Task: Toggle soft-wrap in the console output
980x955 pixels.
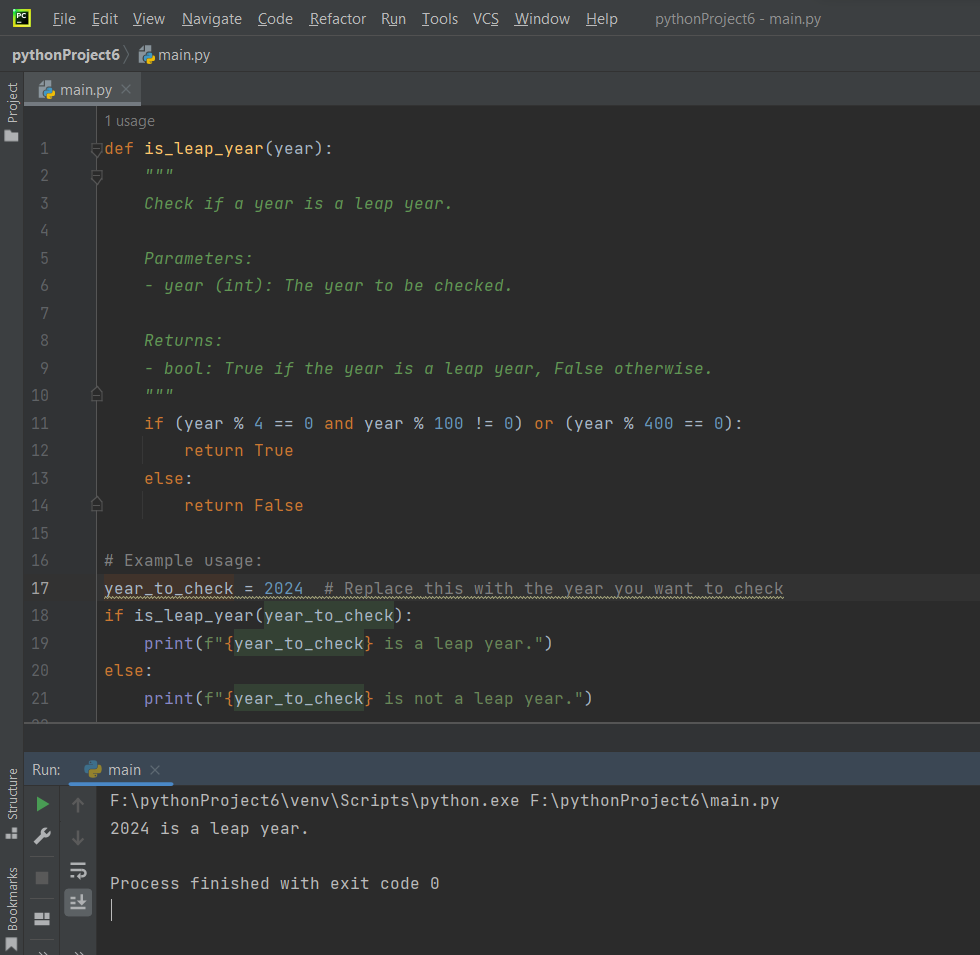Action: [78, 870]
